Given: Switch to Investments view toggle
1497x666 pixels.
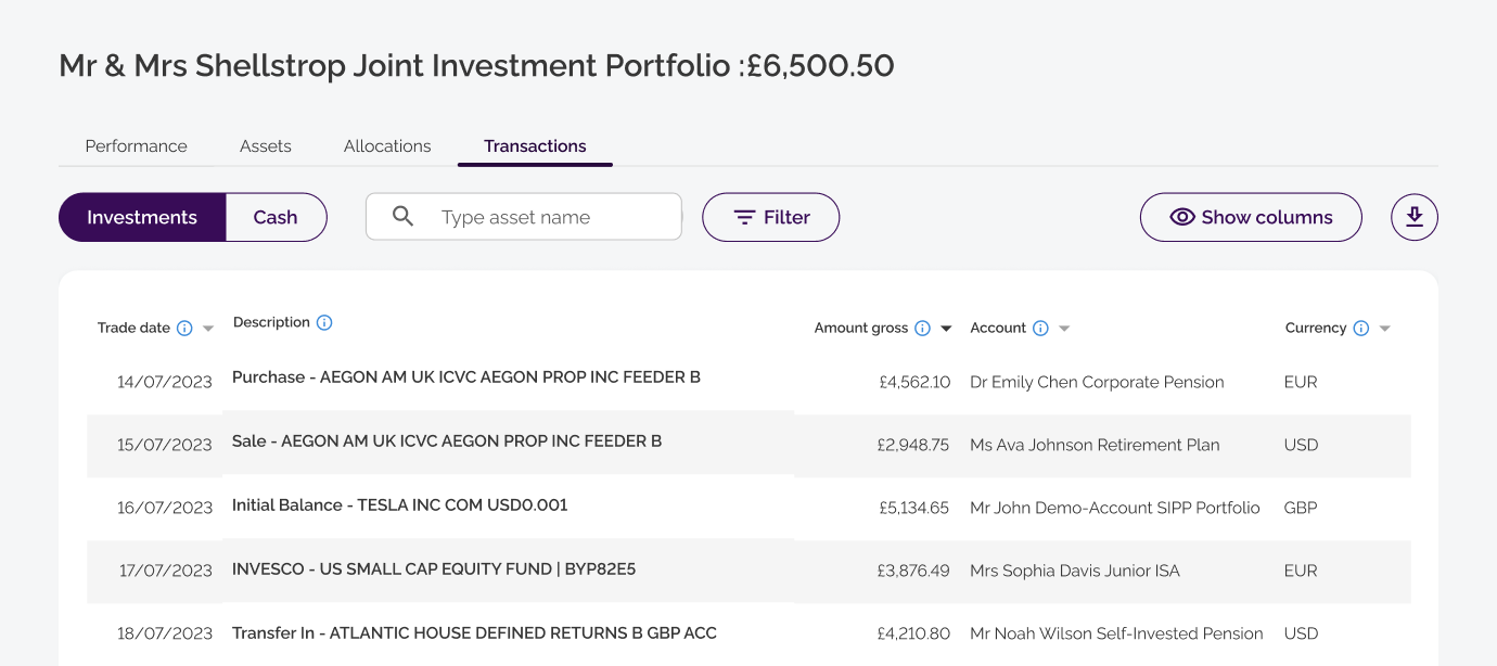Looking at the screenshot, I should click(x=142, y=217).
